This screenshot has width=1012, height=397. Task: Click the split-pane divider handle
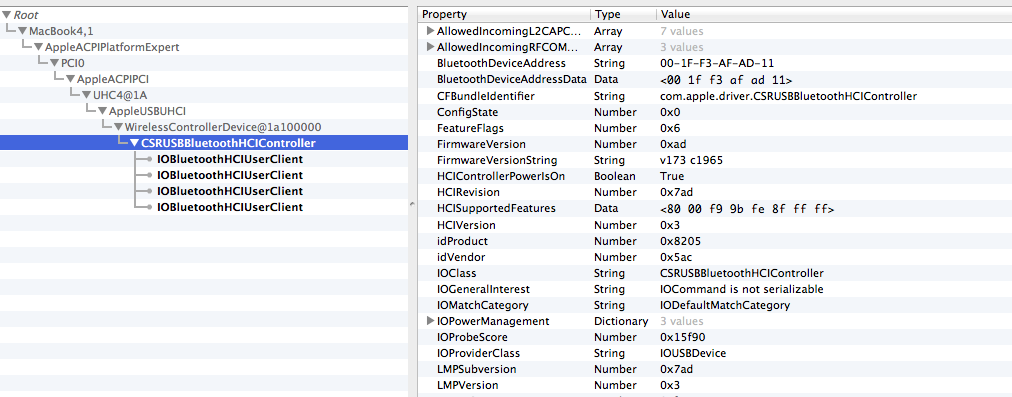[x=412, y=203]
